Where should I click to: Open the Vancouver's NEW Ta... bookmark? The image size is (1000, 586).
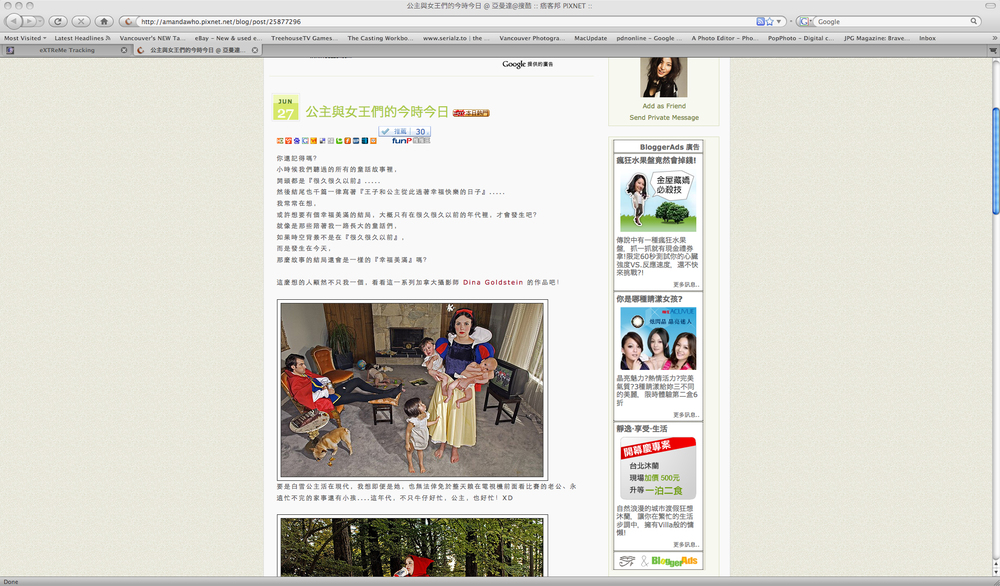click(152, 38)
